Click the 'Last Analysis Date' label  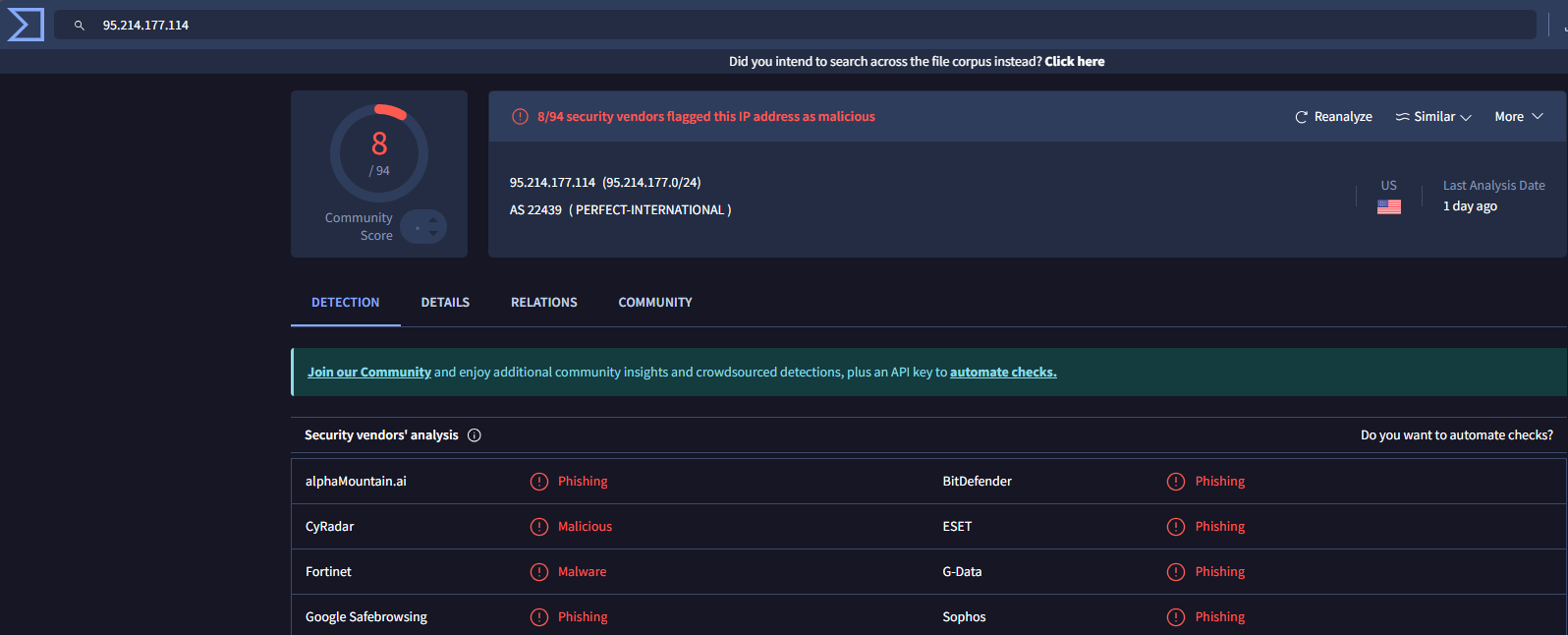[x=1494, y=186]
